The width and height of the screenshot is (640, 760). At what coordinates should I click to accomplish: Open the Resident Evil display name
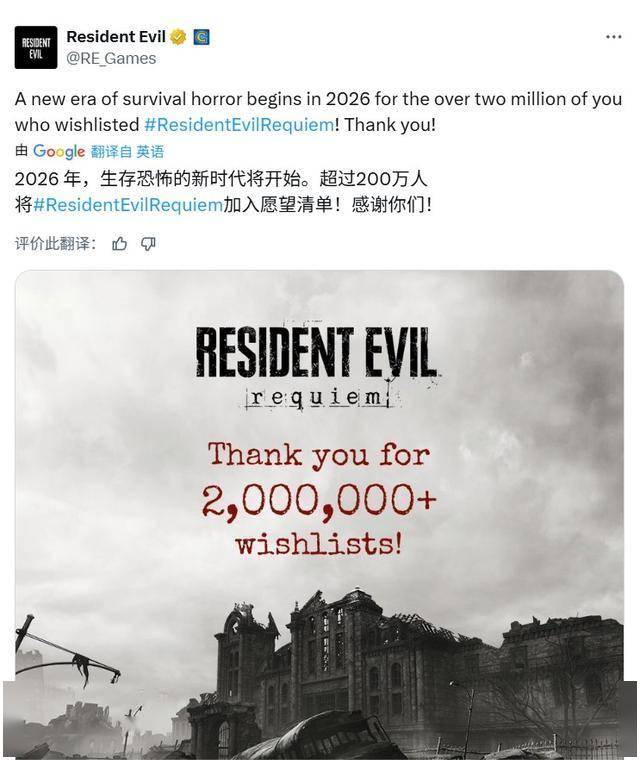[x=116, y=36]
